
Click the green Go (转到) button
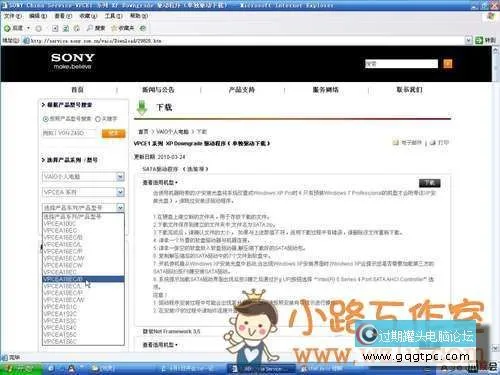point(486,40)
